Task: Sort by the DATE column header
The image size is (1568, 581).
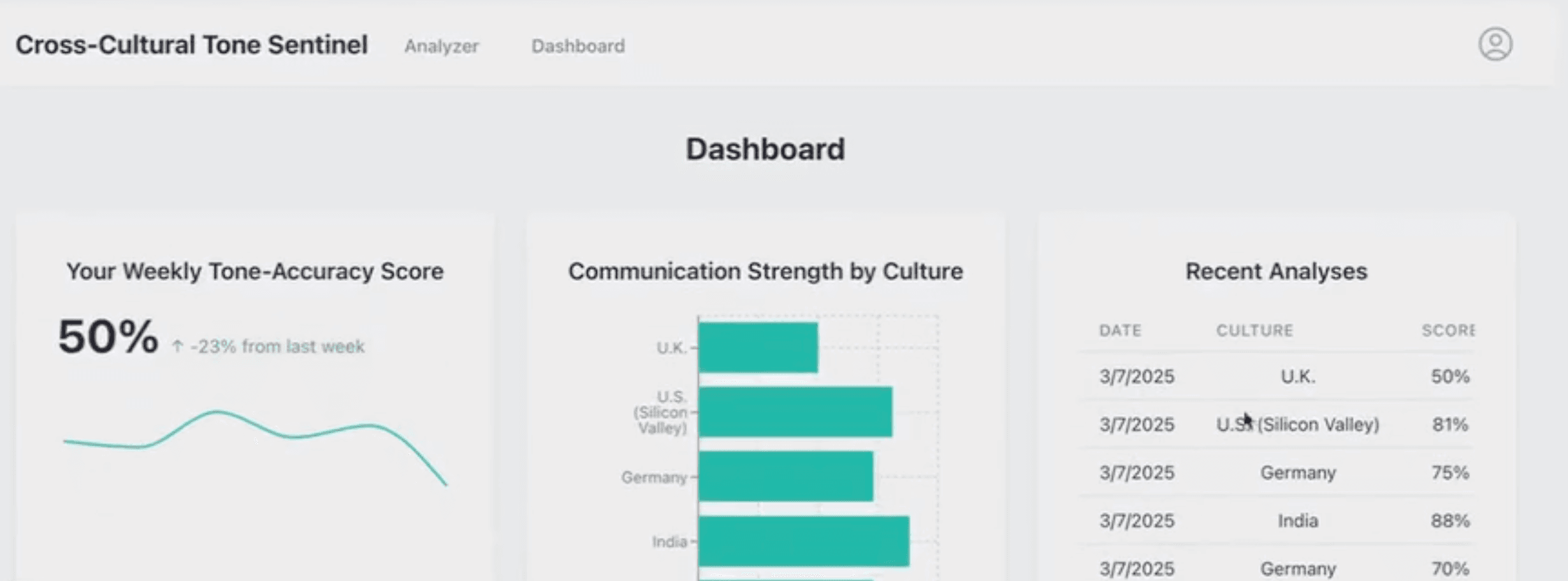Action: 1120,331
